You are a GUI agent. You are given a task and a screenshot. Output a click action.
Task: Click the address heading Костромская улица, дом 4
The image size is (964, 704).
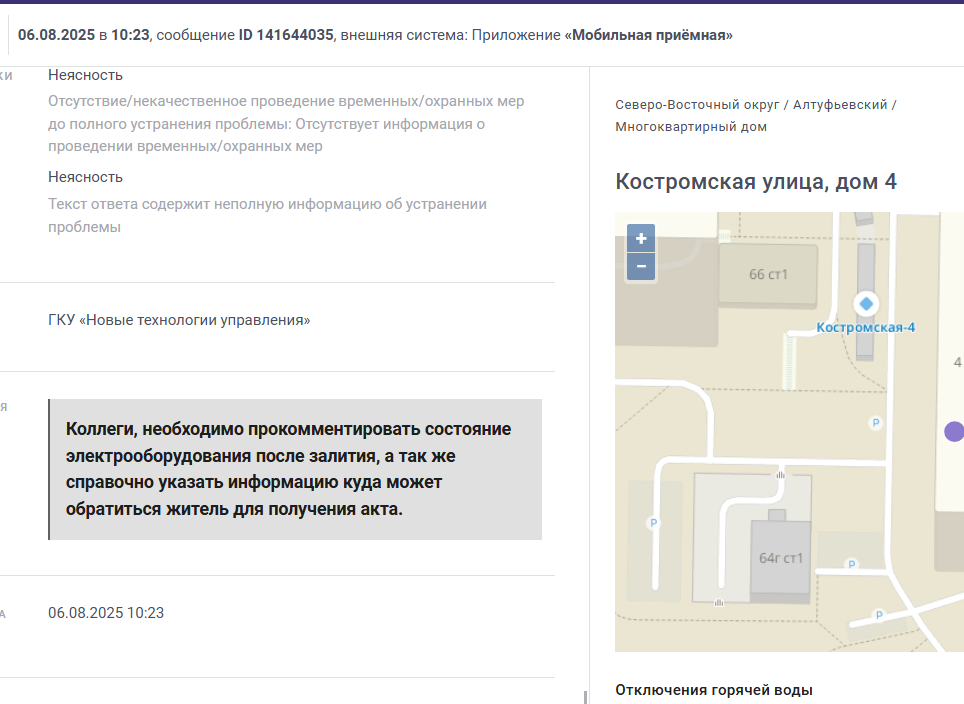pyautogui.click(x=756, y=182)
